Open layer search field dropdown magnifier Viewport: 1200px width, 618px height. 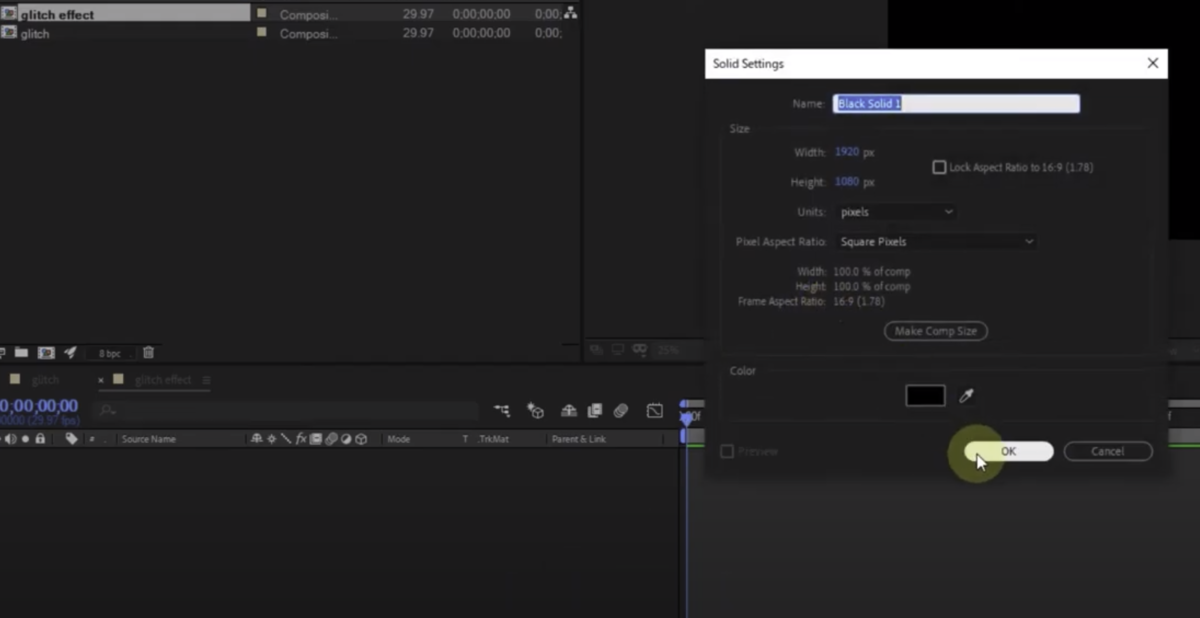point(108,411)
